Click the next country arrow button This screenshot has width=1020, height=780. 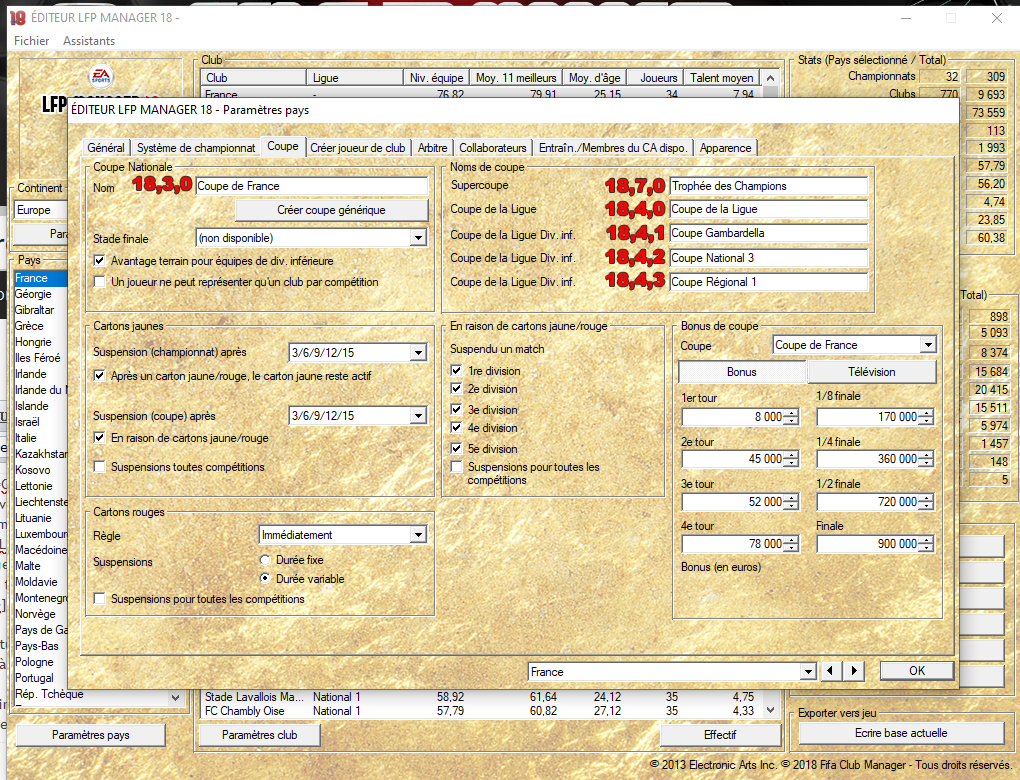(x=854, y=671)
